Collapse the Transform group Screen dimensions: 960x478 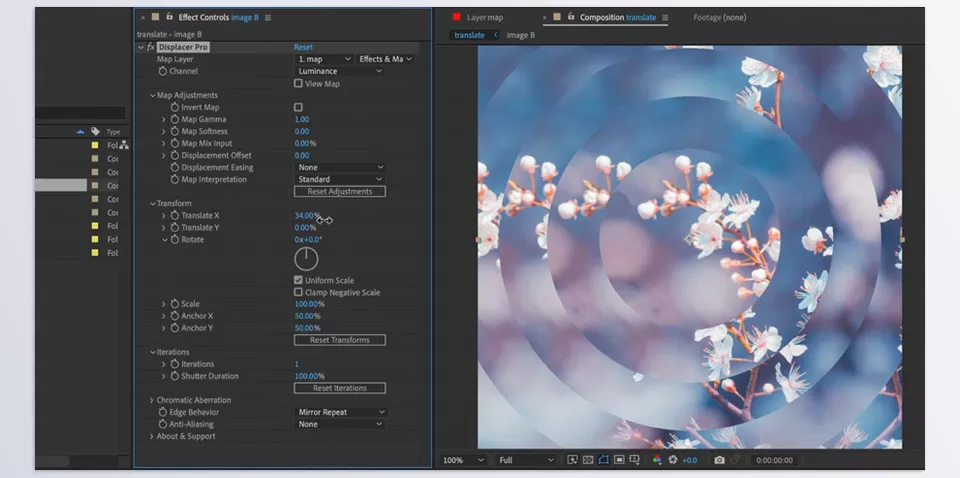153,203
